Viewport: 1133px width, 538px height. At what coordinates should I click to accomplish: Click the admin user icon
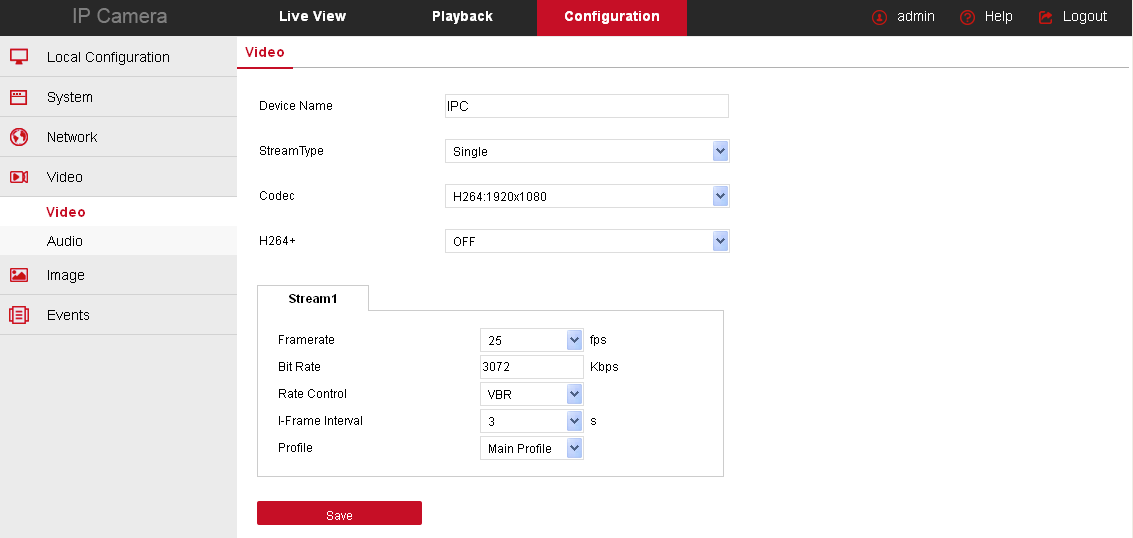tap(879, 17)
